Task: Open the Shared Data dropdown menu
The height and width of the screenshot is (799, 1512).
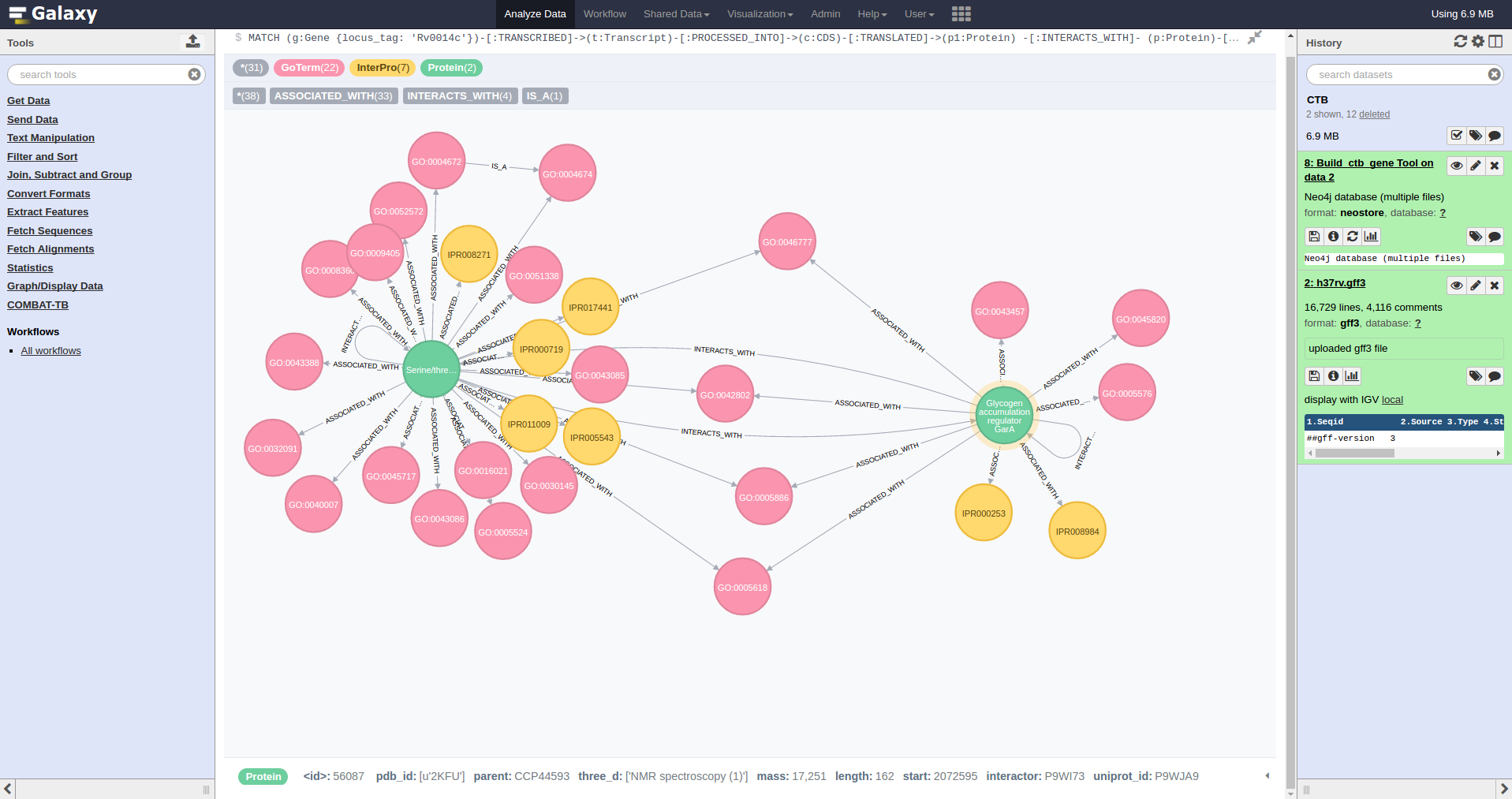Action: point(676,14)
